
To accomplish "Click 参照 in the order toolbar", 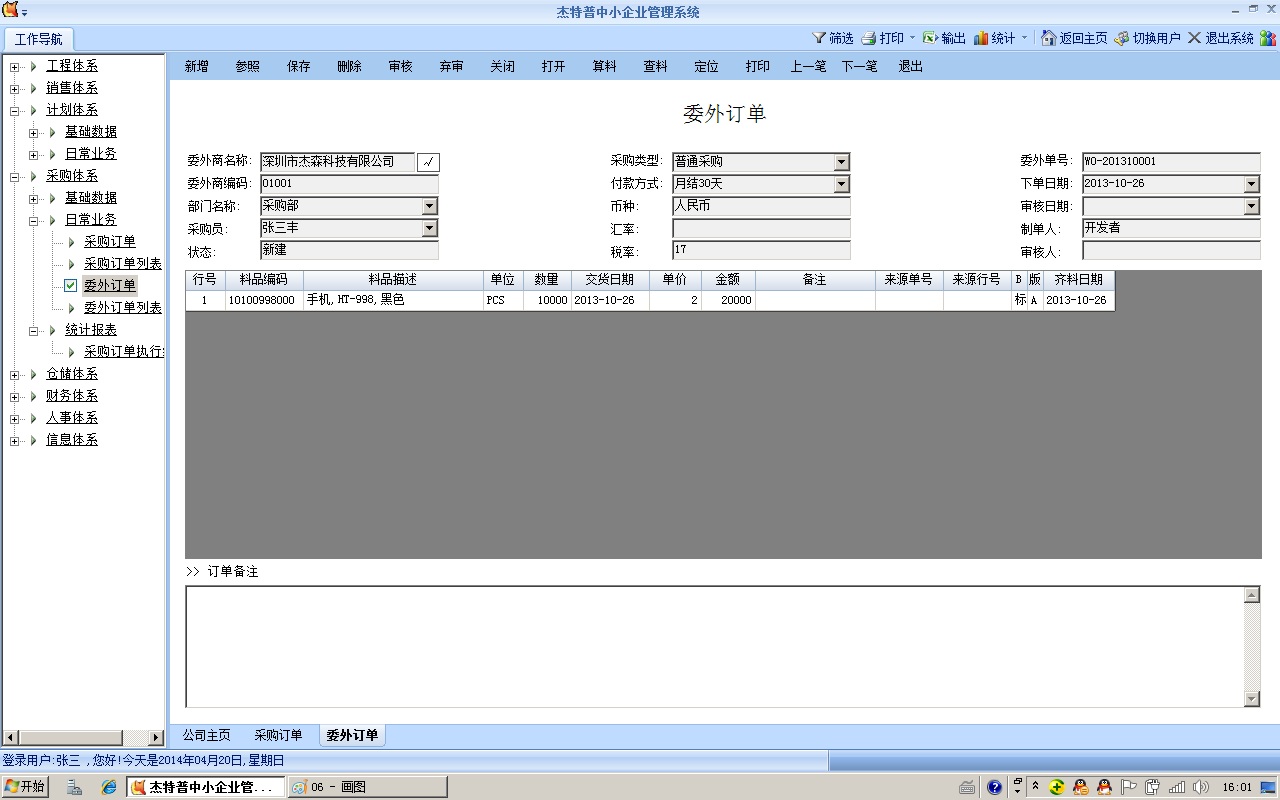I will [x=247, y=66].
